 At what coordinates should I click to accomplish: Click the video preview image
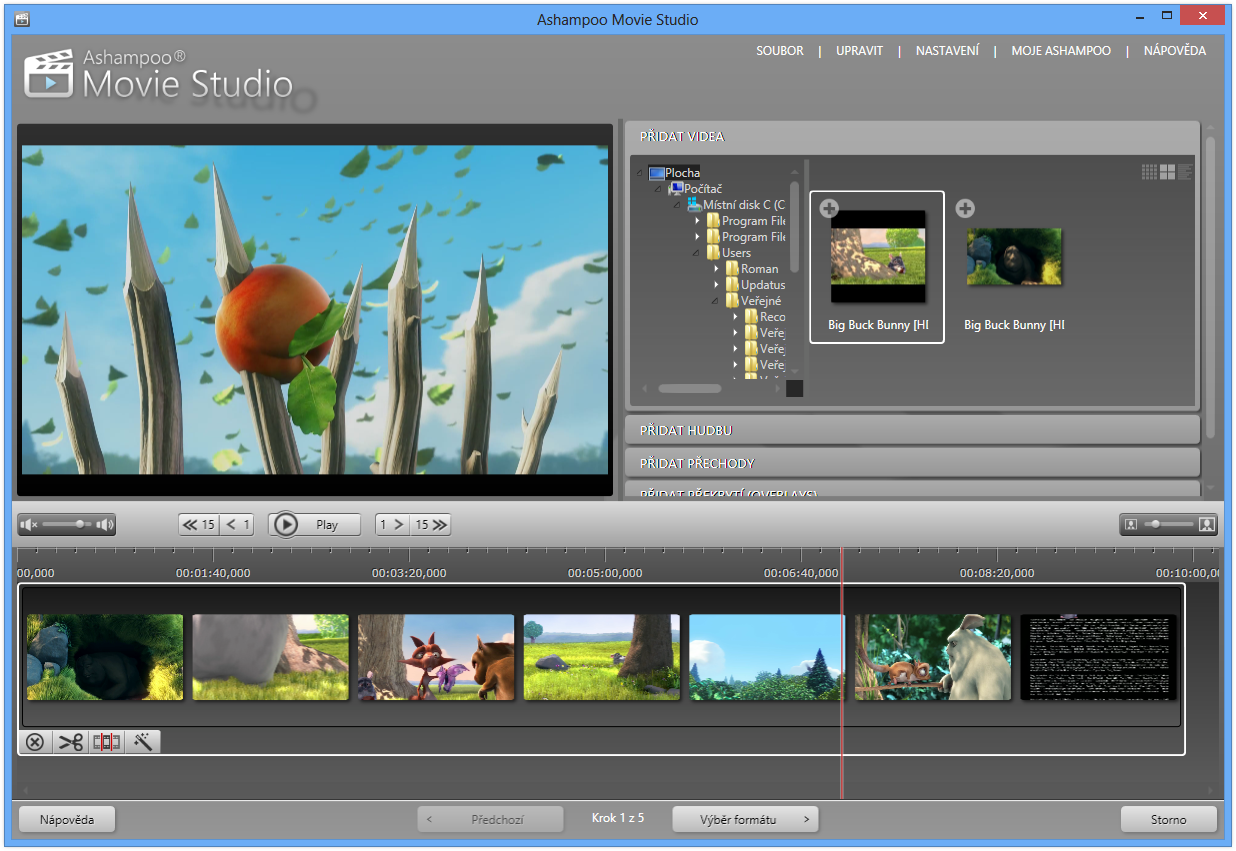[315, 310]
